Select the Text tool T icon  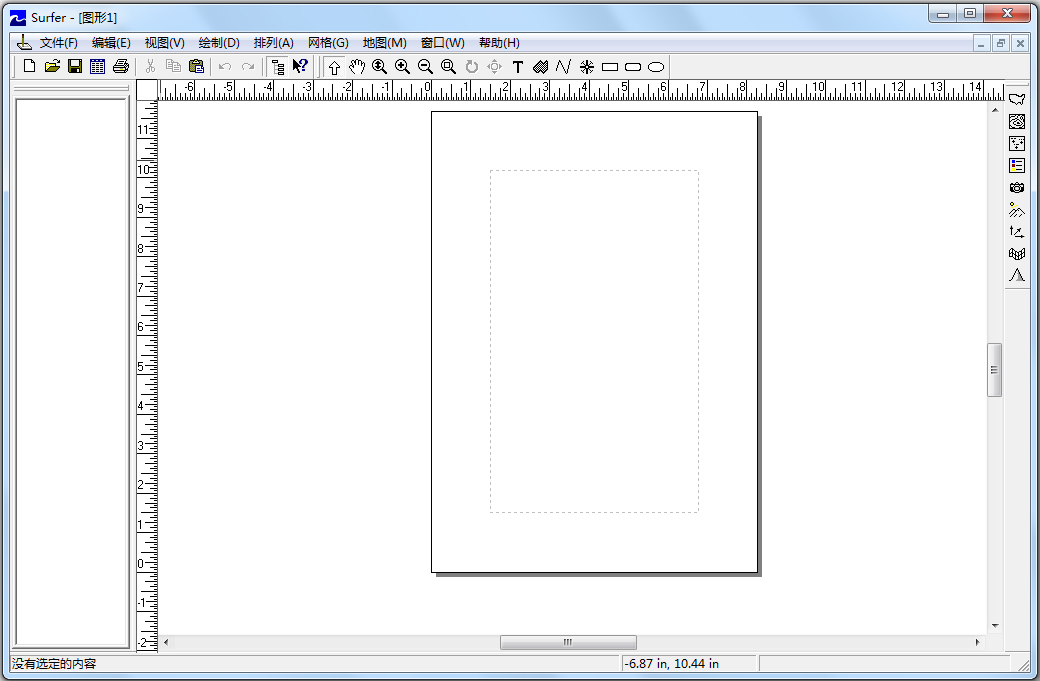[518, 66]
